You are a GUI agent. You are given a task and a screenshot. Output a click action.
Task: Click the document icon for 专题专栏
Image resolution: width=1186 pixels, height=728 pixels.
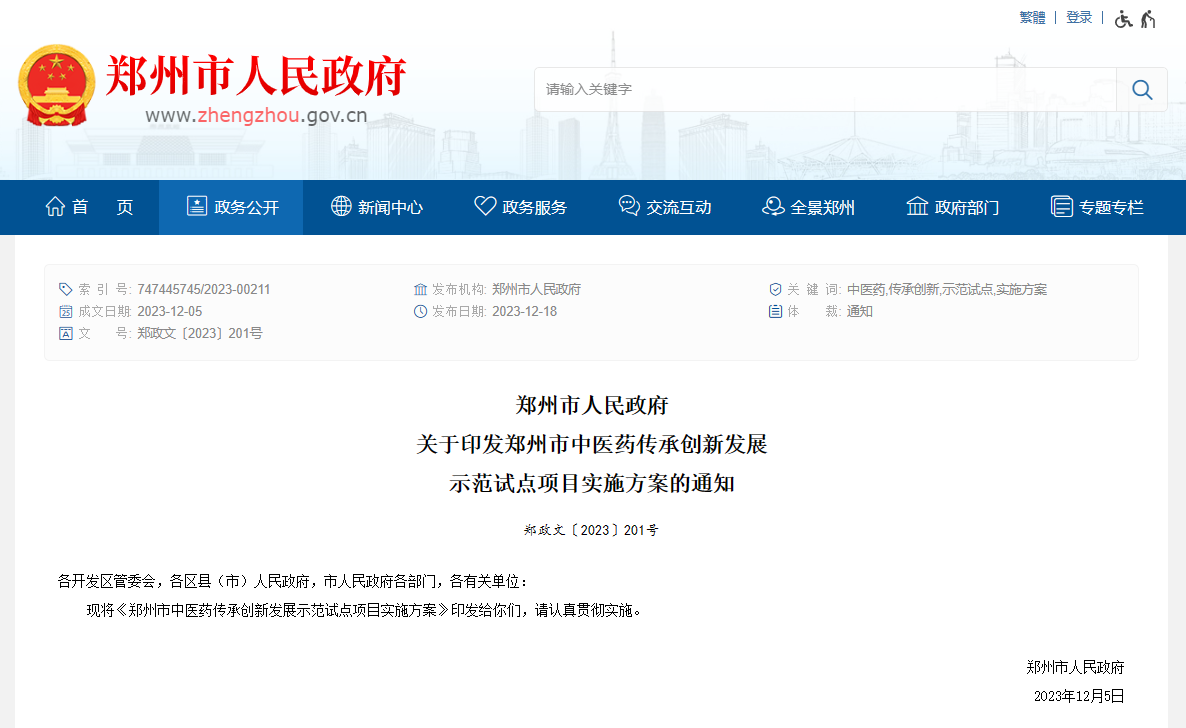[x=1061, y=207]
